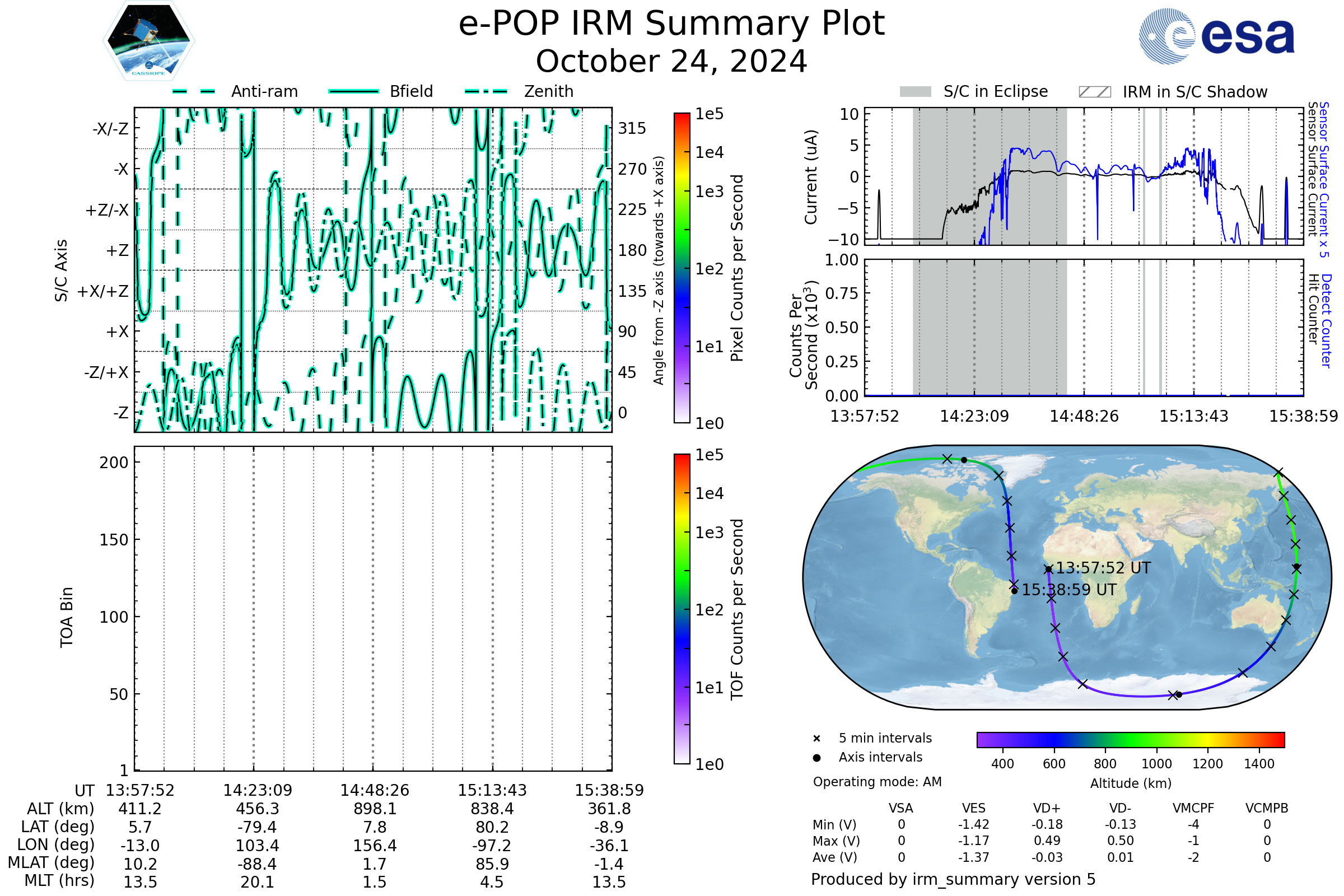Click the Sensor Surface Current x 5 blue label
This screenshot has height=896, width=1344.
pyautogui.click(x=1323, y=179)
